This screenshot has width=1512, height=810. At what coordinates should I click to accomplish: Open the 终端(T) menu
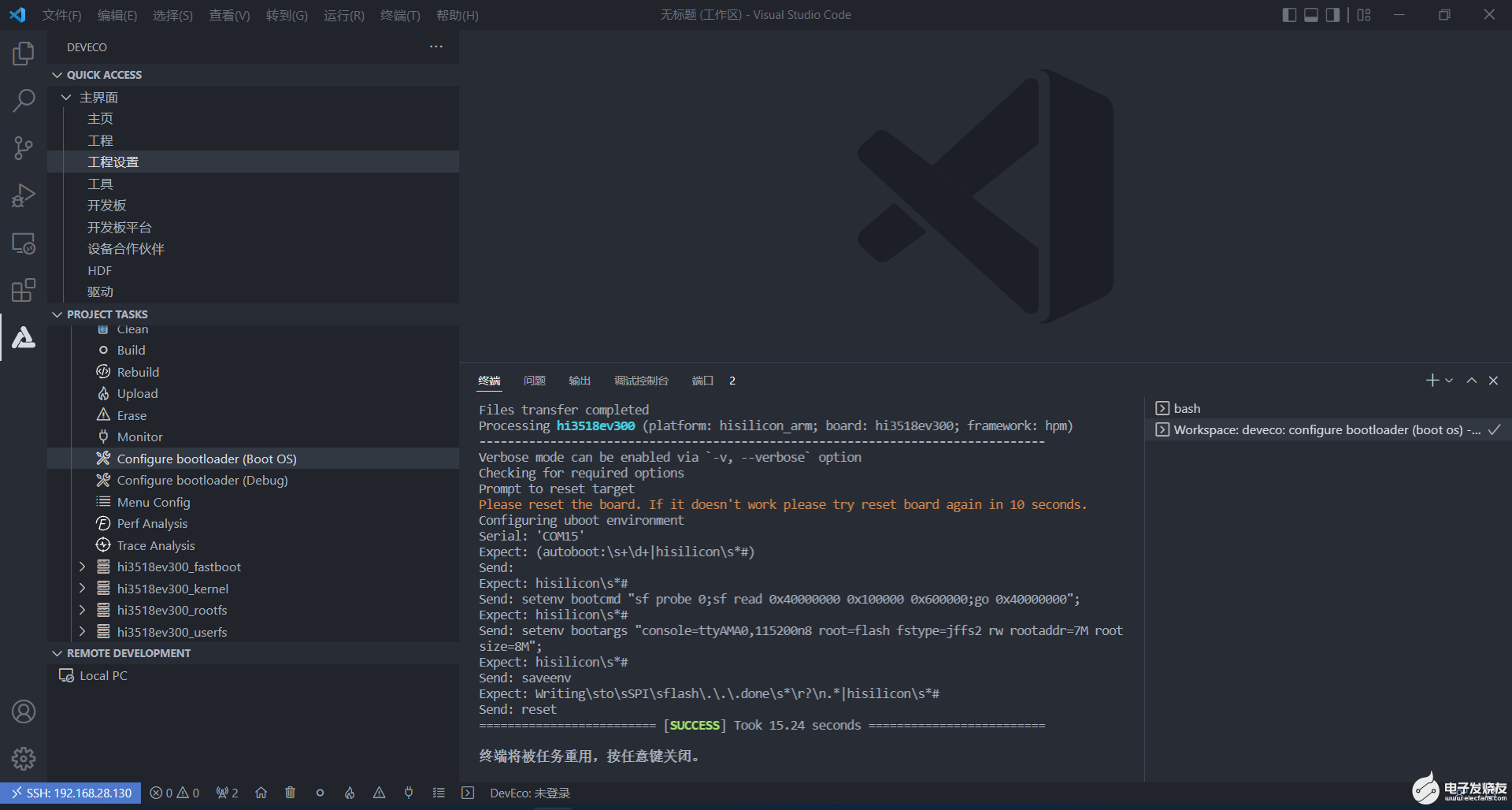tap(400, 15)
